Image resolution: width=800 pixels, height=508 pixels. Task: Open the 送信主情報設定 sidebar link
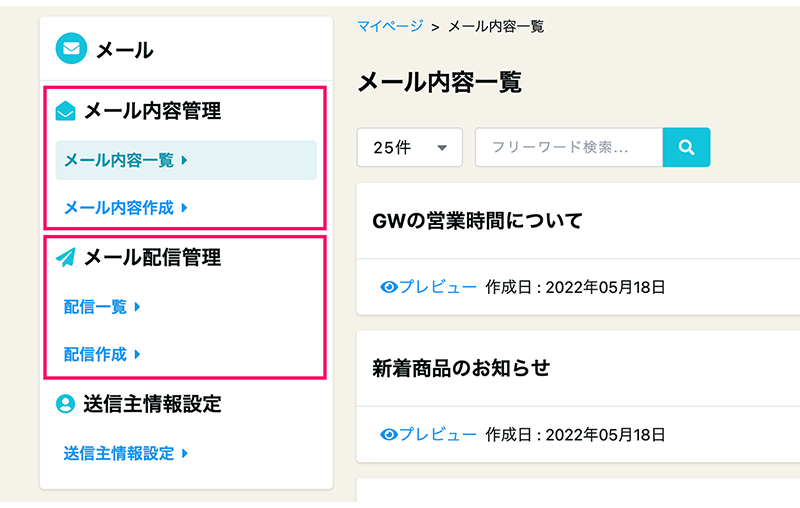(119, 453)
